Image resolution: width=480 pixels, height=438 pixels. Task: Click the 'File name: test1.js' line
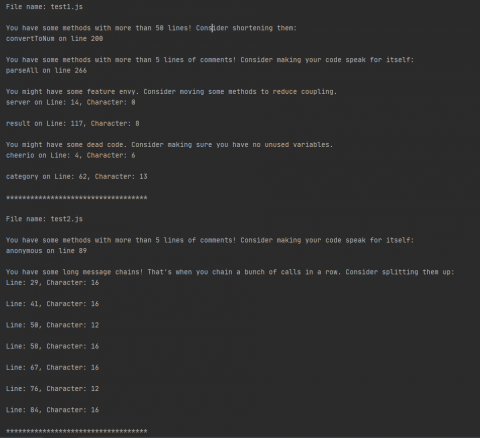pos(44,7)
